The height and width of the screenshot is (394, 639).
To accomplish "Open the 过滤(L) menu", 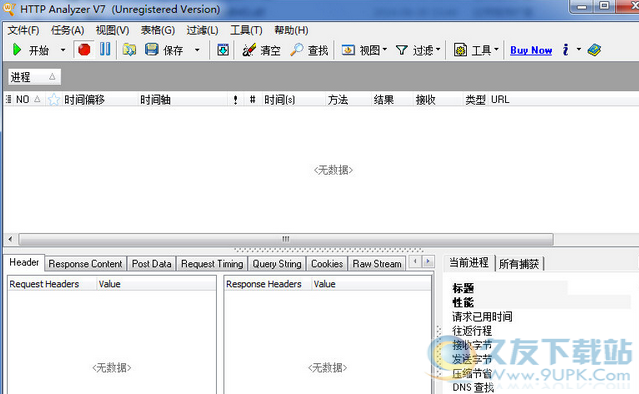I will point(203,30).
